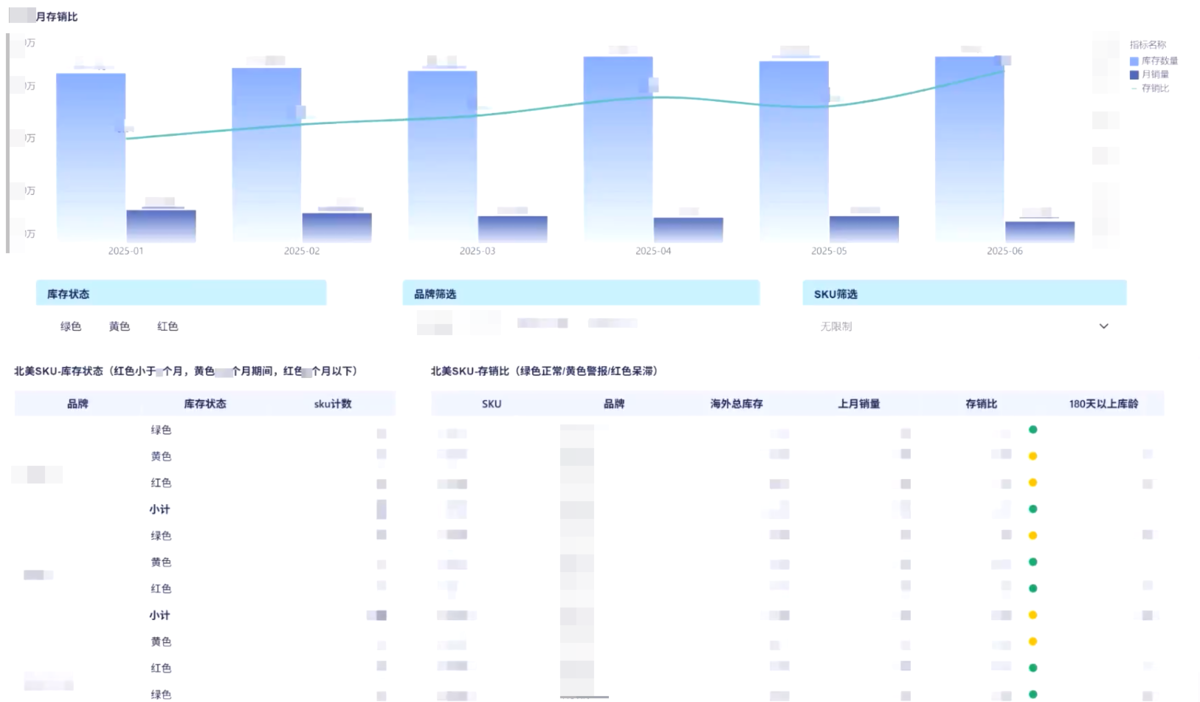
Task: Click the 库存数量 legend color square
Action: pyautogui.click(x=1134, y=61)
